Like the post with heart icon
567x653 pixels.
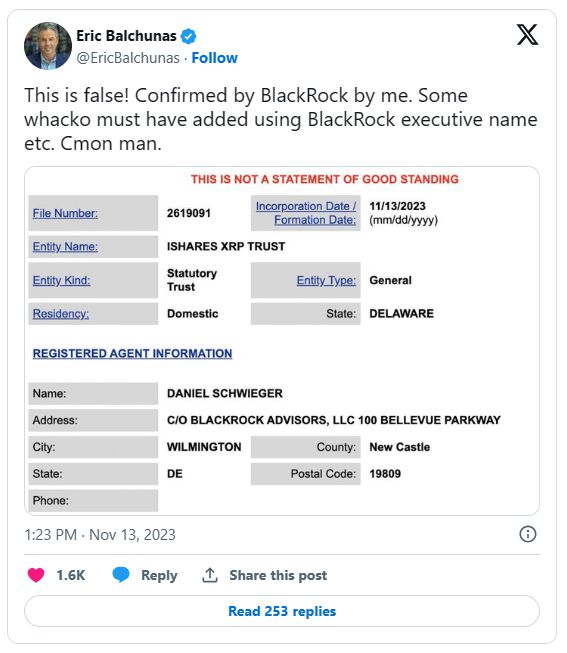(x=36, y=575)
